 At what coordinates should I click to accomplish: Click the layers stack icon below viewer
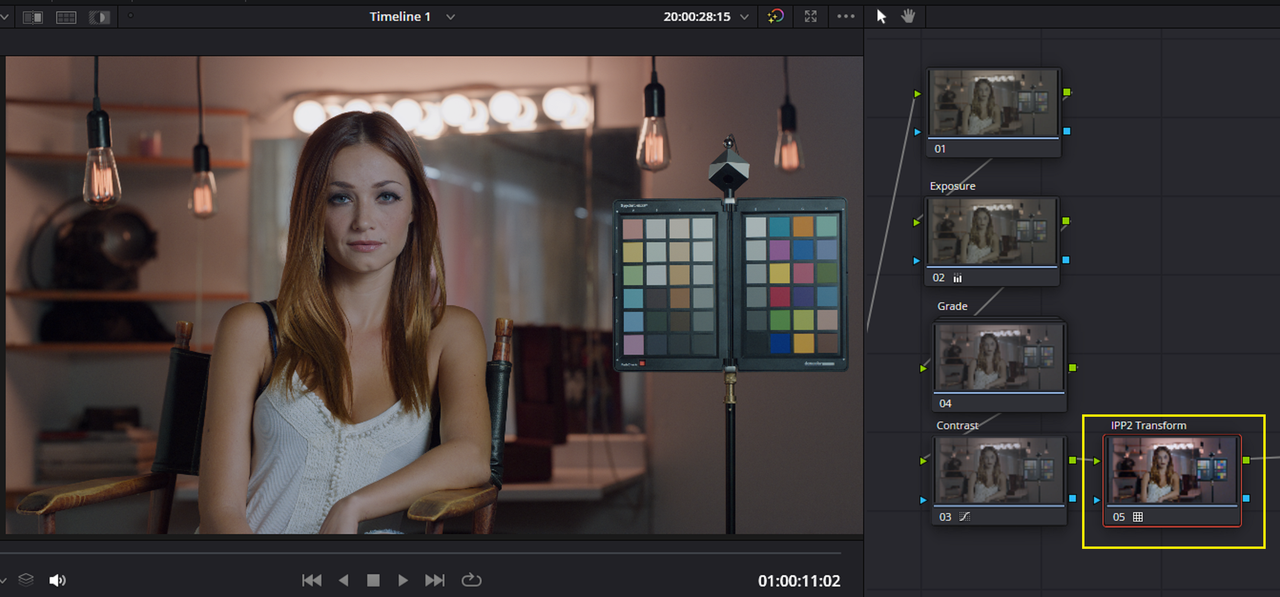(27, 580)
